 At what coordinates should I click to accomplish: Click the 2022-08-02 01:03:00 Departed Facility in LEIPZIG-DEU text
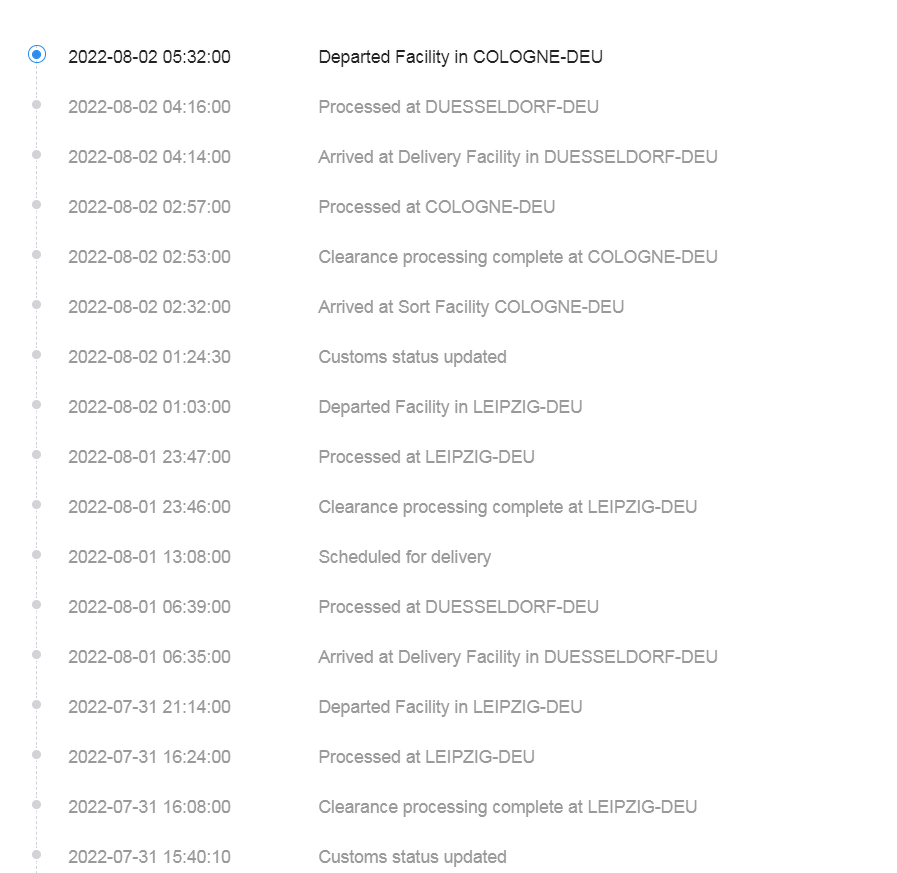click(450, 407)
